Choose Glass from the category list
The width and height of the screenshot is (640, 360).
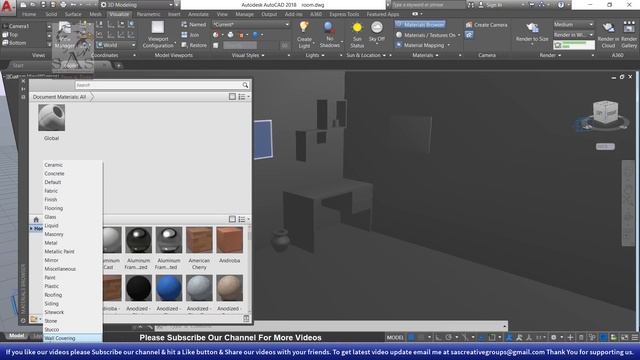[50, 217]
